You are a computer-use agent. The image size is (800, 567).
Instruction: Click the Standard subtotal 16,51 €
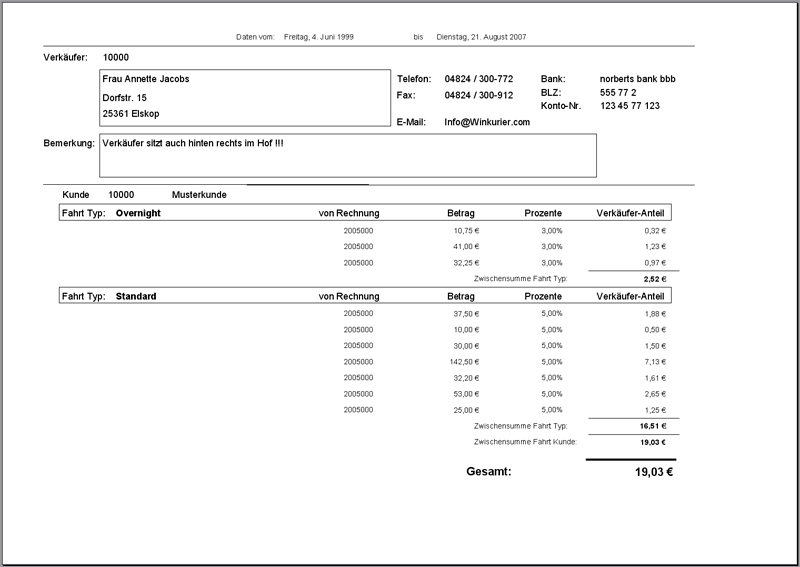coord(653,426)
